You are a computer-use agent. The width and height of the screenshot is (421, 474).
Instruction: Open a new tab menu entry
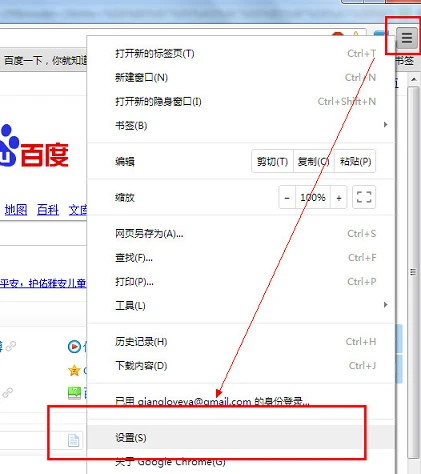(241, 54)
